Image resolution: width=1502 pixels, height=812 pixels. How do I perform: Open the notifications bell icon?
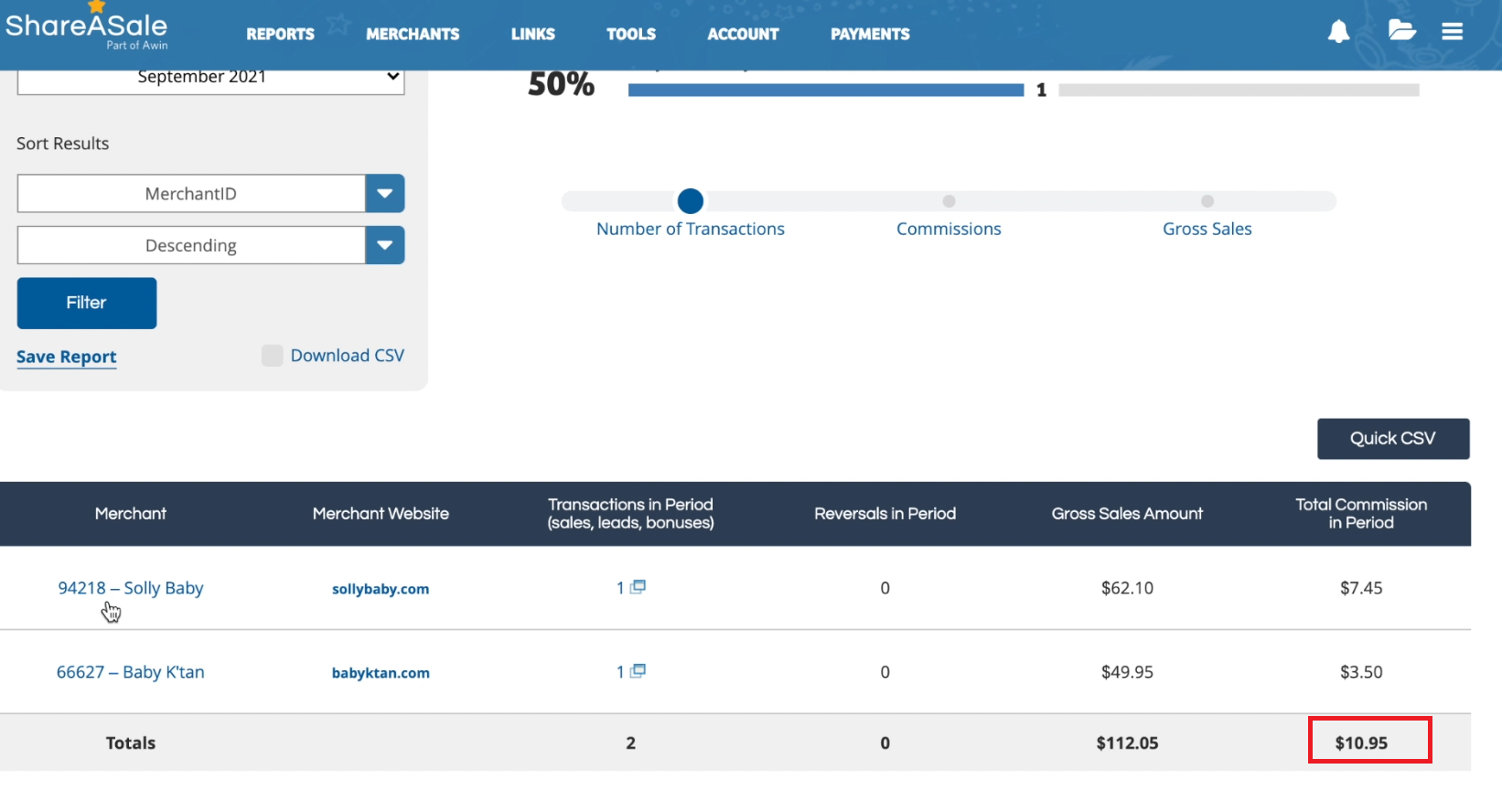point(1338,32)
